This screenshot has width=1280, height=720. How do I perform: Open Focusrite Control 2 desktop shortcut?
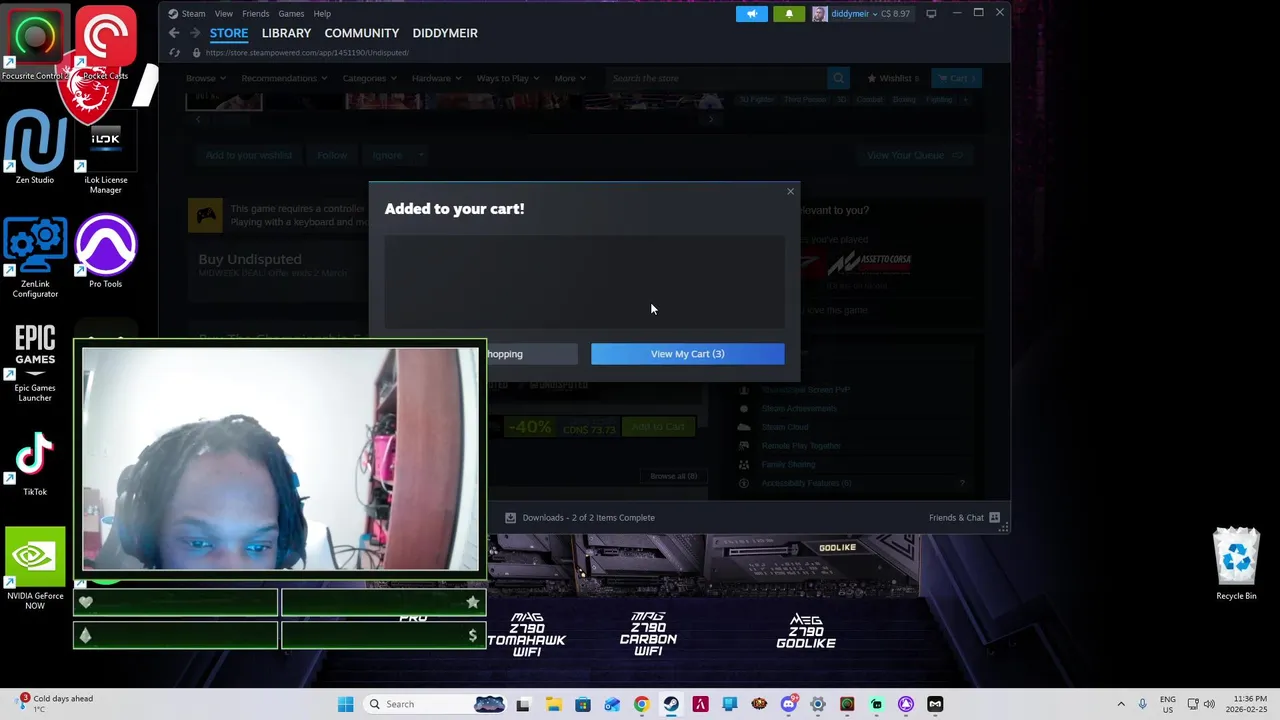[x=35, y=44]
